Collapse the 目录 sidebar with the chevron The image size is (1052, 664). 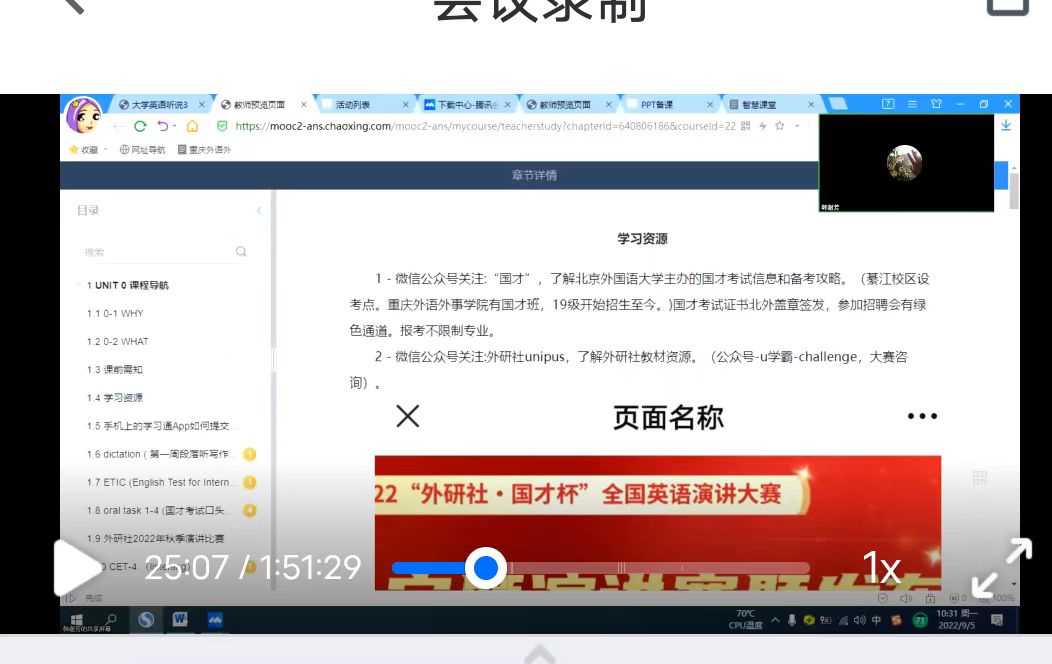click(259, 211)
